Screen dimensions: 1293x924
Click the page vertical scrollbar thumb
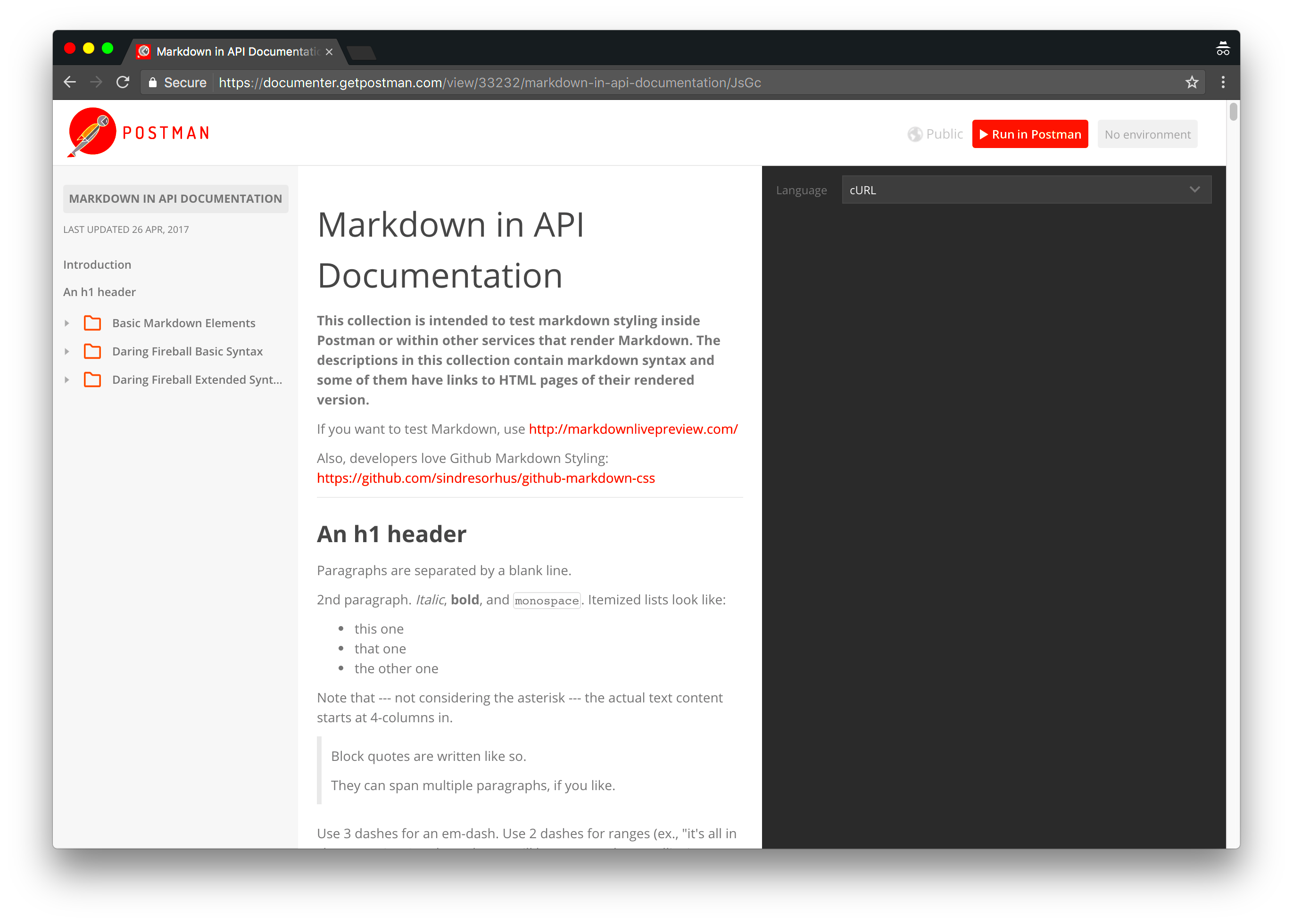click(1233, 112)
